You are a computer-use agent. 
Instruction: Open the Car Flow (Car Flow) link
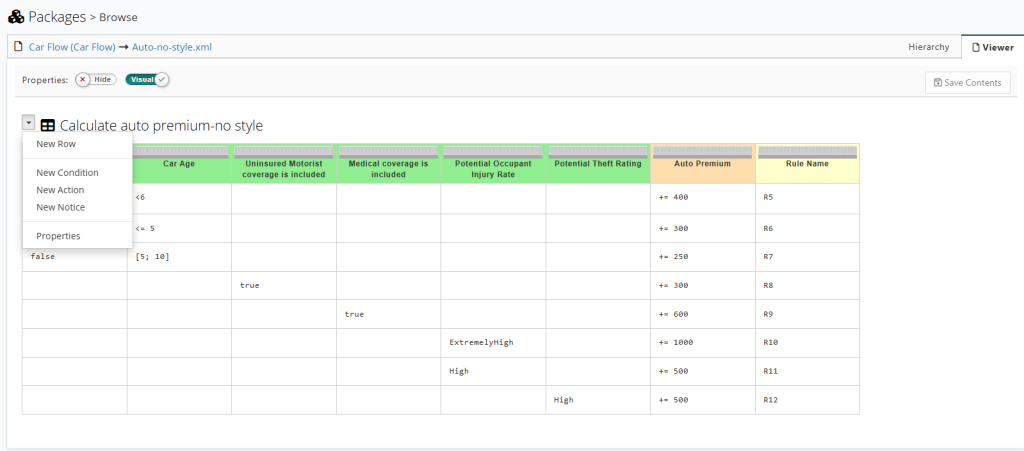click(x=72, y=47)
